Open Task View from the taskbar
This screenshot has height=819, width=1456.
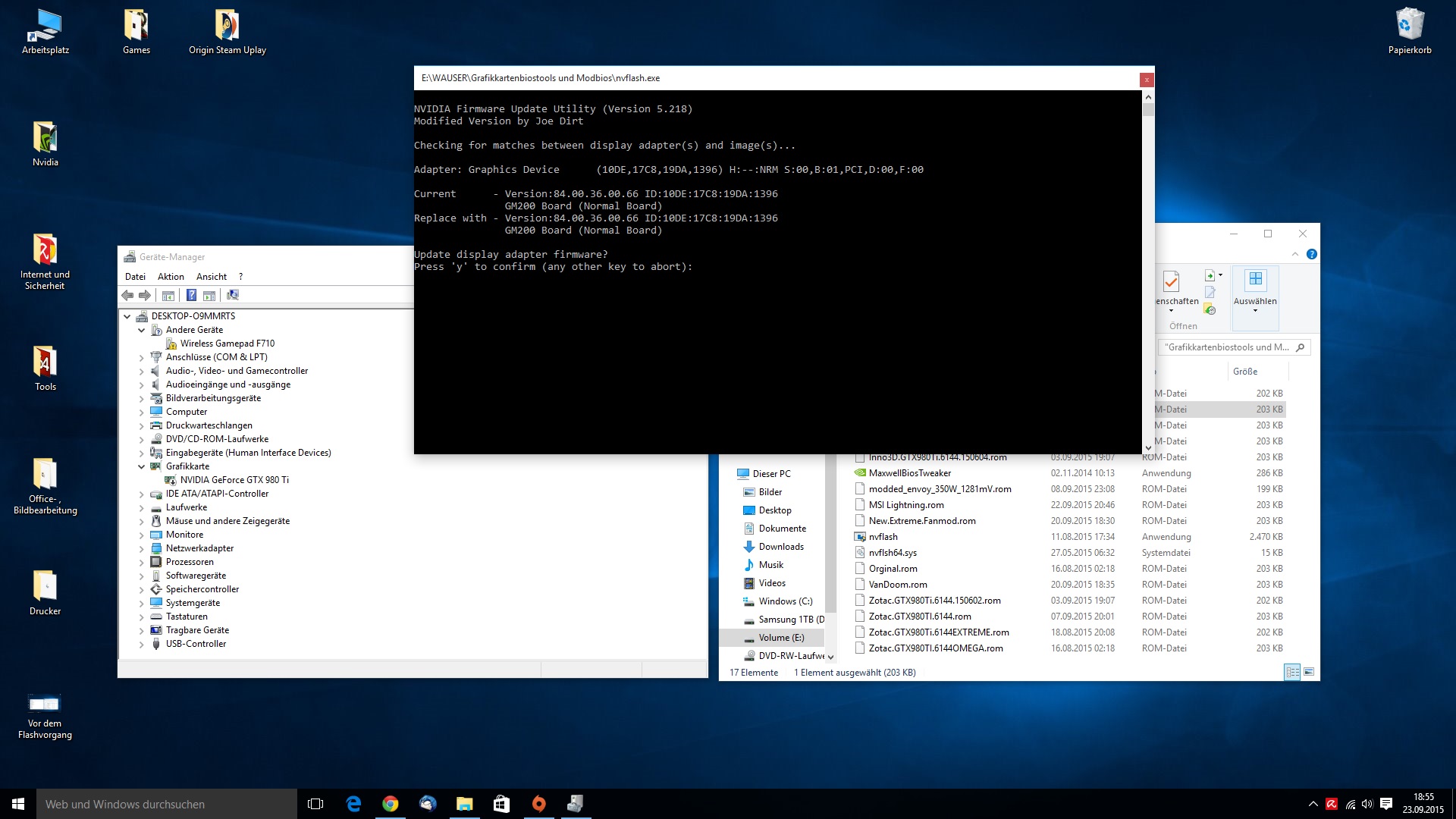point(315,804)
